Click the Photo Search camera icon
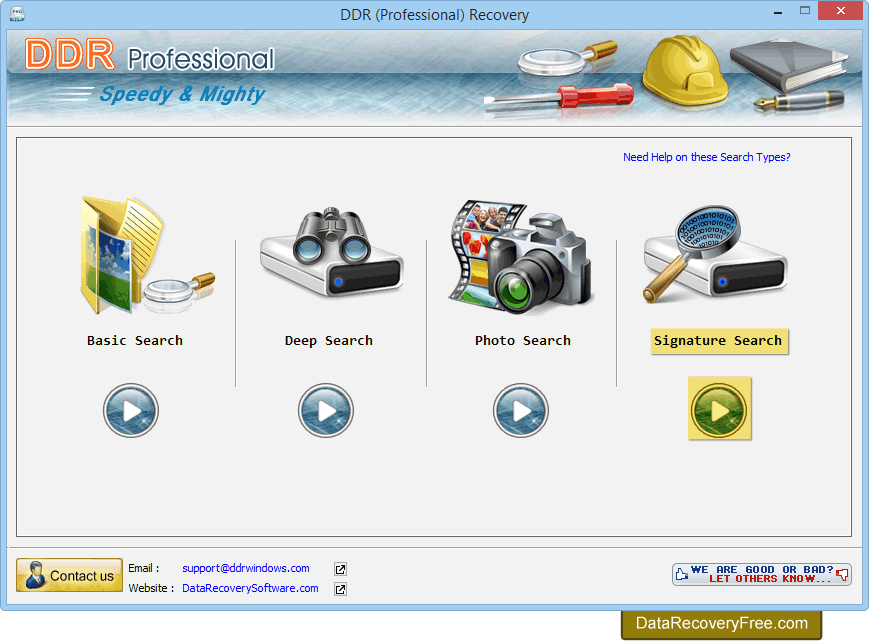Viewport: 869px width, 641px height. click(x=521, y=258)
